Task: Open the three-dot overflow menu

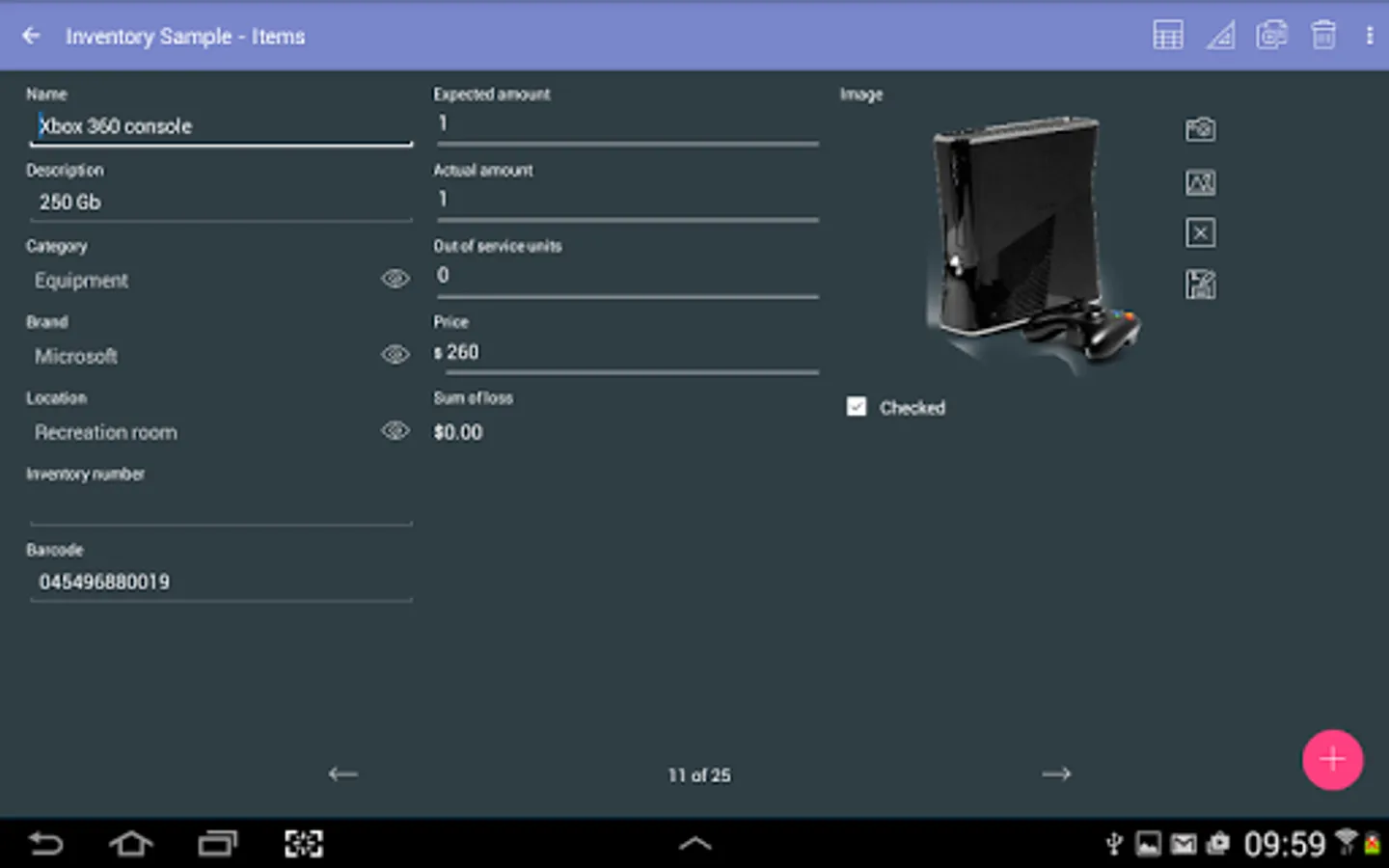Action: click(x=1370, y=36)
